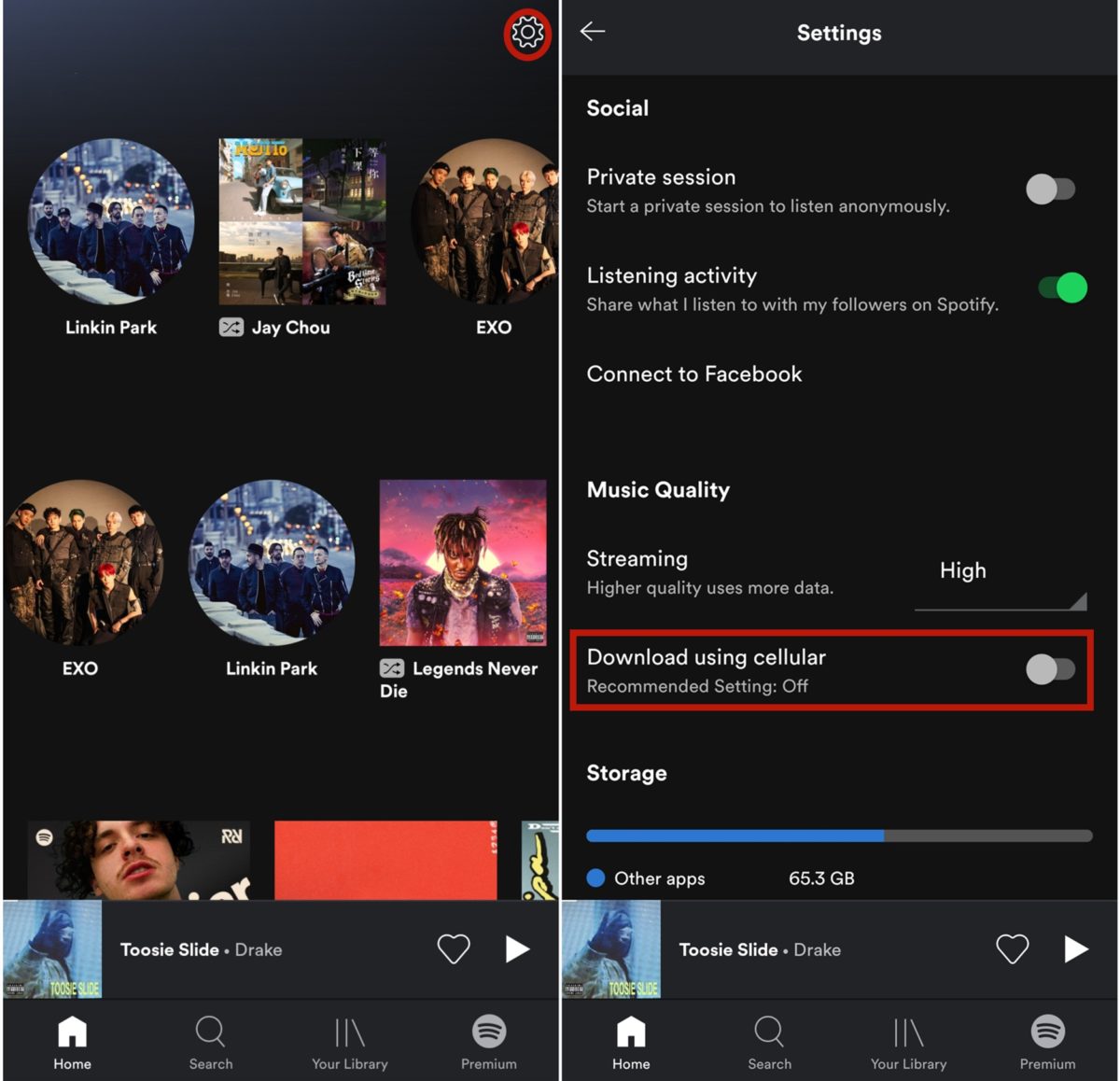Tap Search tab on Settings screen
Image resolution: width=1120 pixels, height=1081 pixels.
(x=769, y=1043)
